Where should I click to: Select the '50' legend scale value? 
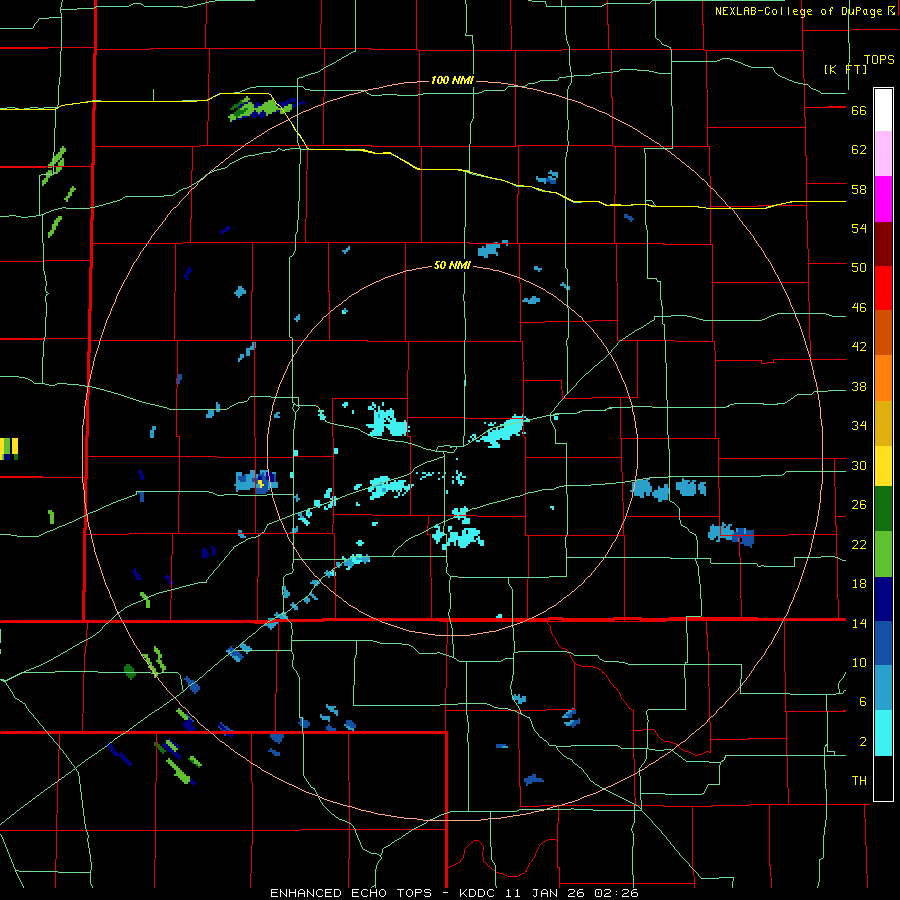click(859, 268)
